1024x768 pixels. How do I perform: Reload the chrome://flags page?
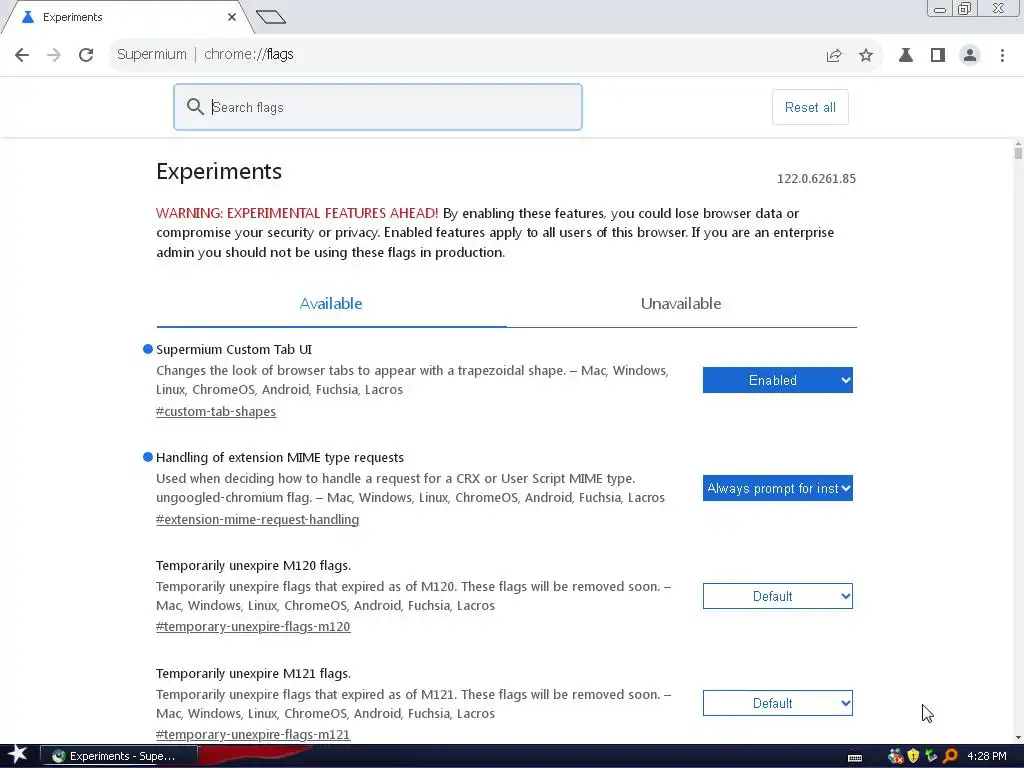click(x=86, y=55)
